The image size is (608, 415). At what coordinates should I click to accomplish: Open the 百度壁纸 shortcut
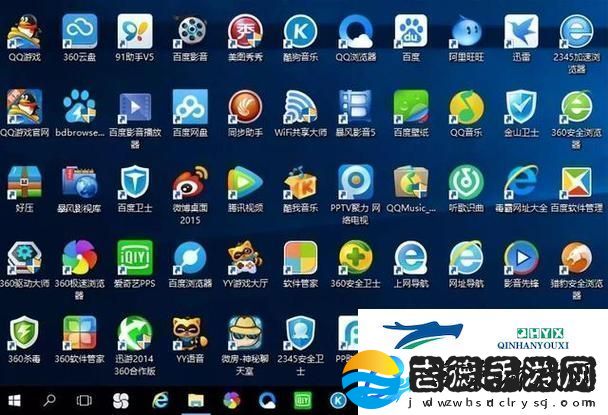tap(411, 107)
